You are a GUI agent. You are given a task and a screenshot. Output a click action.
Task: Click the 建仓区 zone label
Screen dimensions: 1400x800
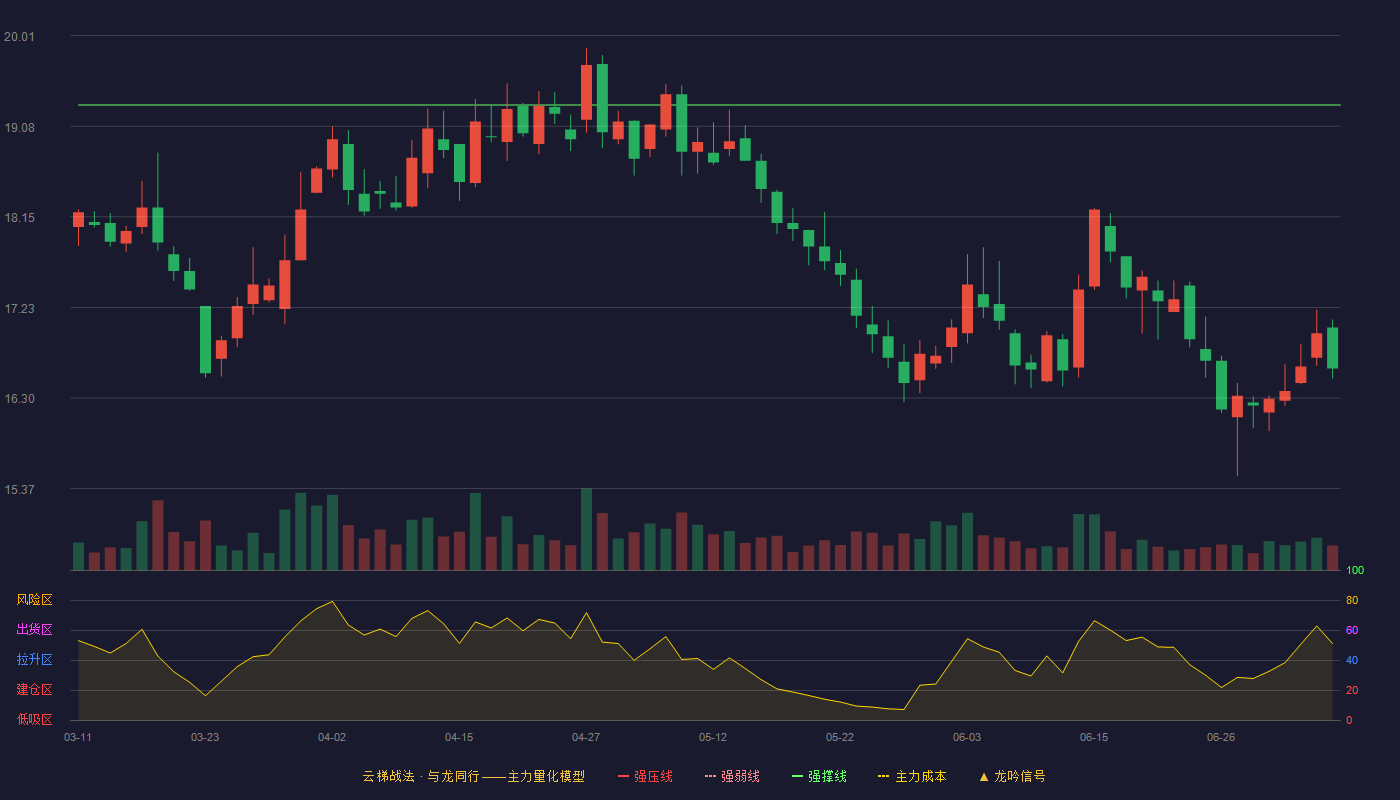click(x=34, y=690)
